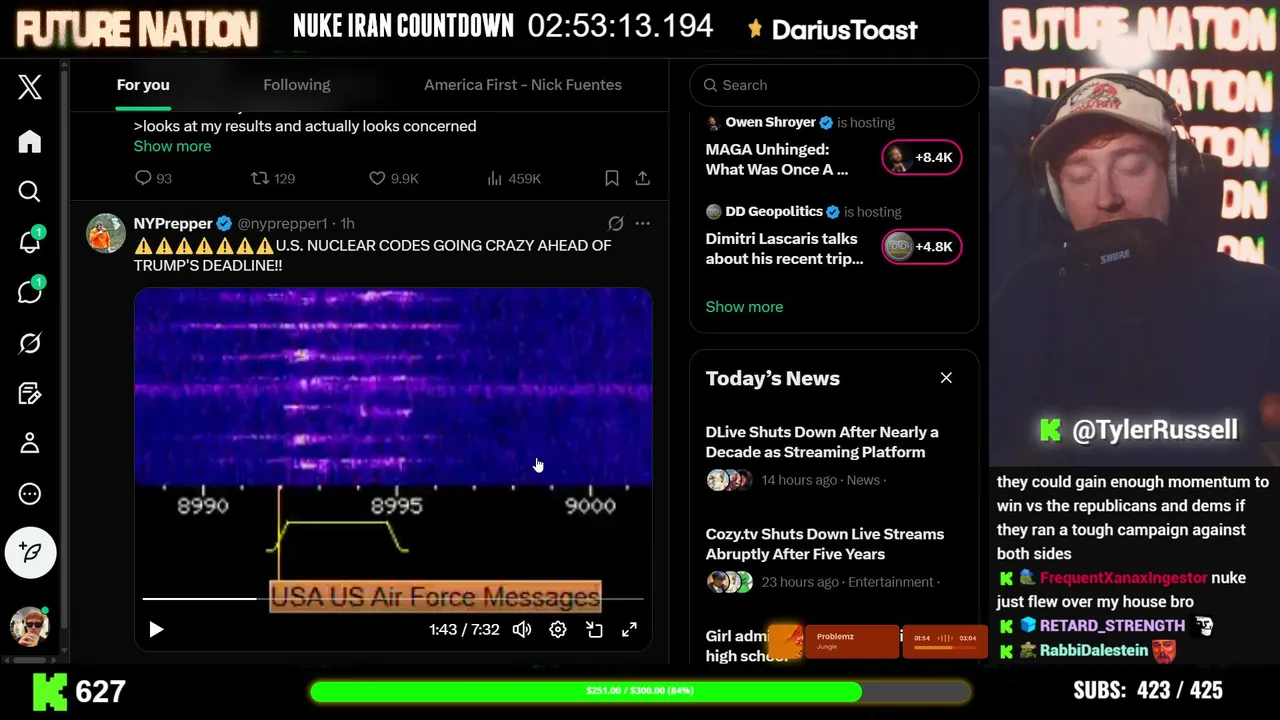Click the RabbiDalestein chat username
The height and width of the screenshot is (720, 1280).
[1094, 650]
